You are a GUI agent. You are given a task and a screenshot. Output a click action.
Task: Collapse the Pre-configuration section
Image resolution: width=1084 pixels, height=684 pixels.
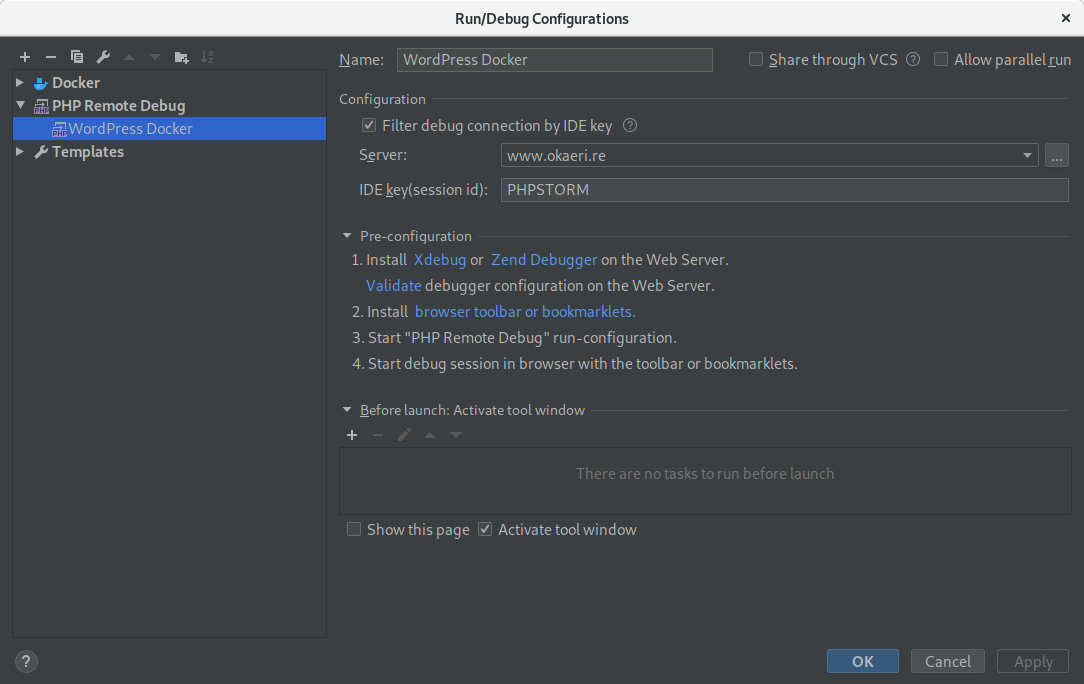pyautogui.click(x=347, y=236)
